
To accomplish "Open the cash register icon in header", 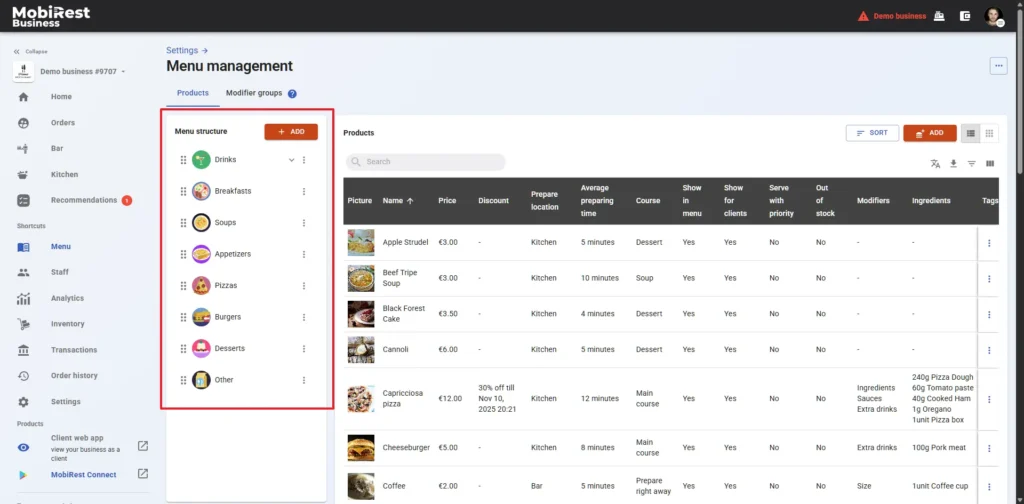I will coord(939,16).
